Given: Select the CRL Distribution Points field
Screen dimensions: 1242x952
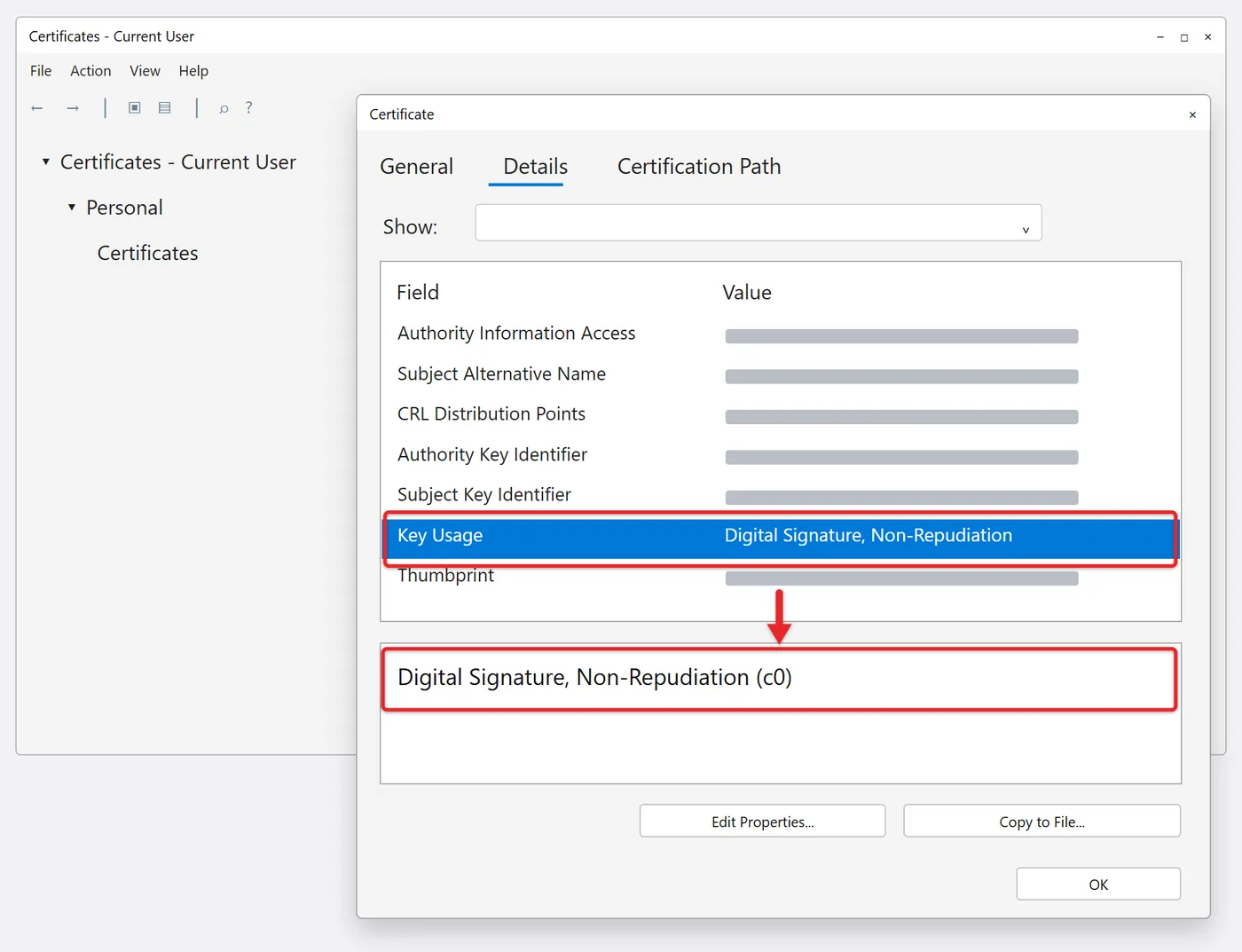Looking at the screenshot, I should (491, 414).
